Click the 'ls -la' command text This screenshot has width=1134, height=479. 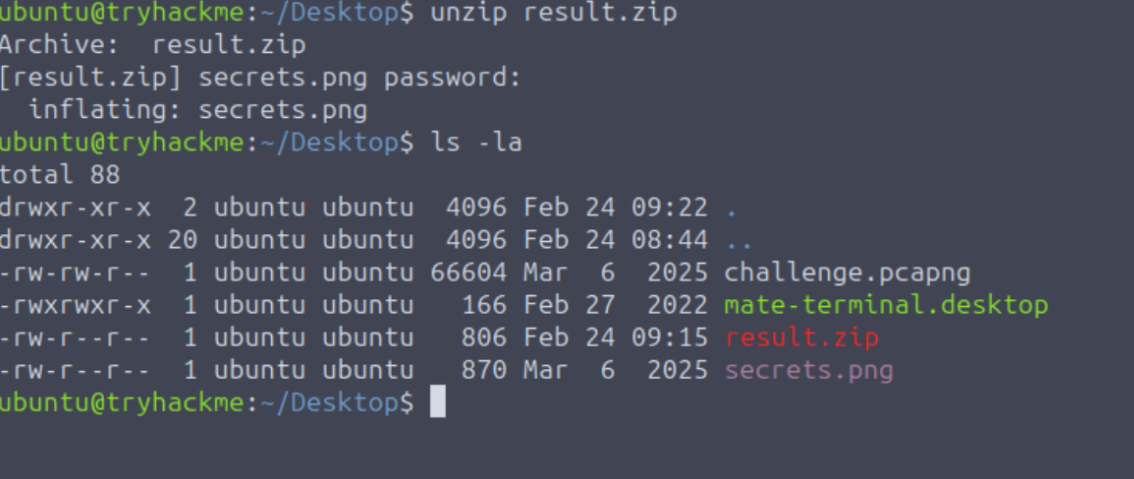[x=476, y=143]
